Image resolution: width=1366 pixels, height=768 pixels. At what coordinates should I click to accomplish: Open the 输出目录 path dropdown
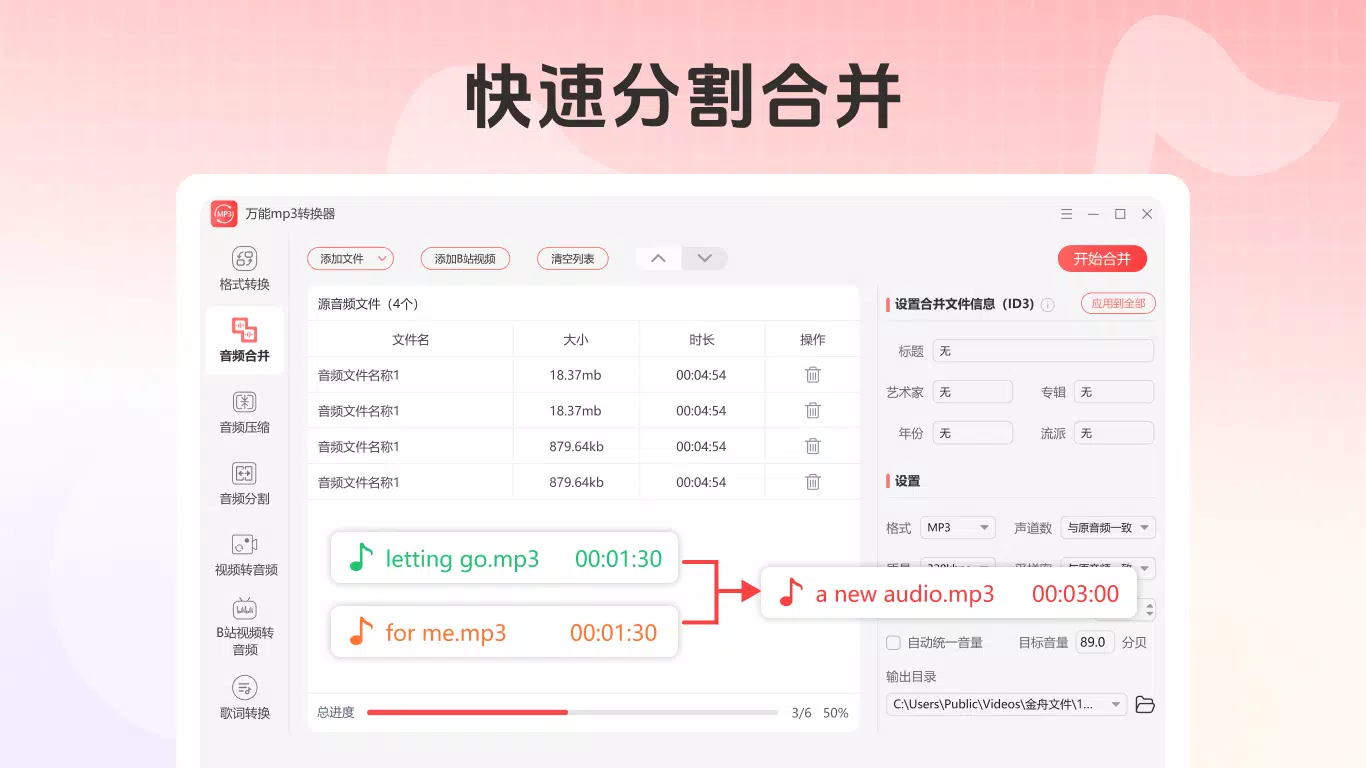1007,705
